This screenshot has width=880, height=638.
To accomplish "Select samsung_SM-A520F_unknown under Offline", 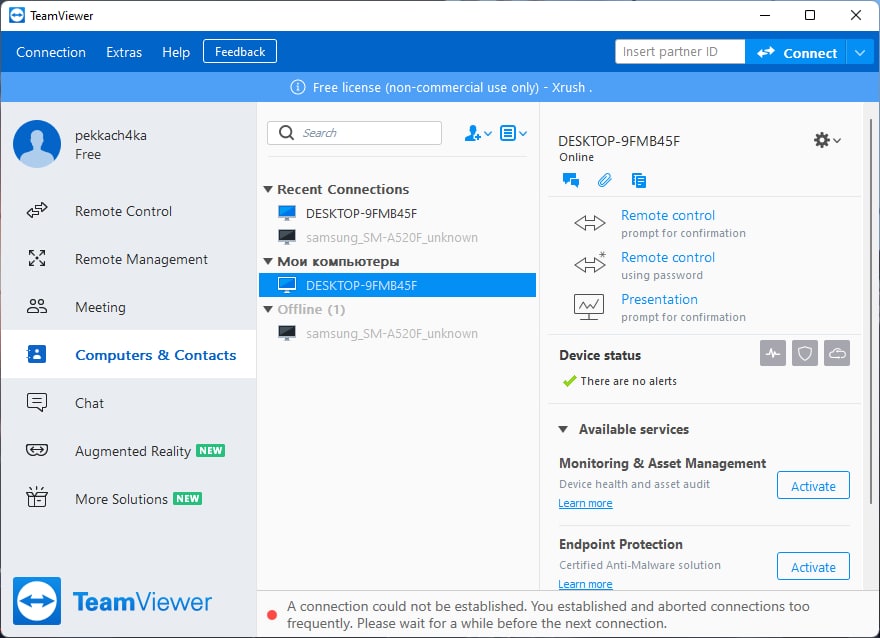I will click(397, 333).
